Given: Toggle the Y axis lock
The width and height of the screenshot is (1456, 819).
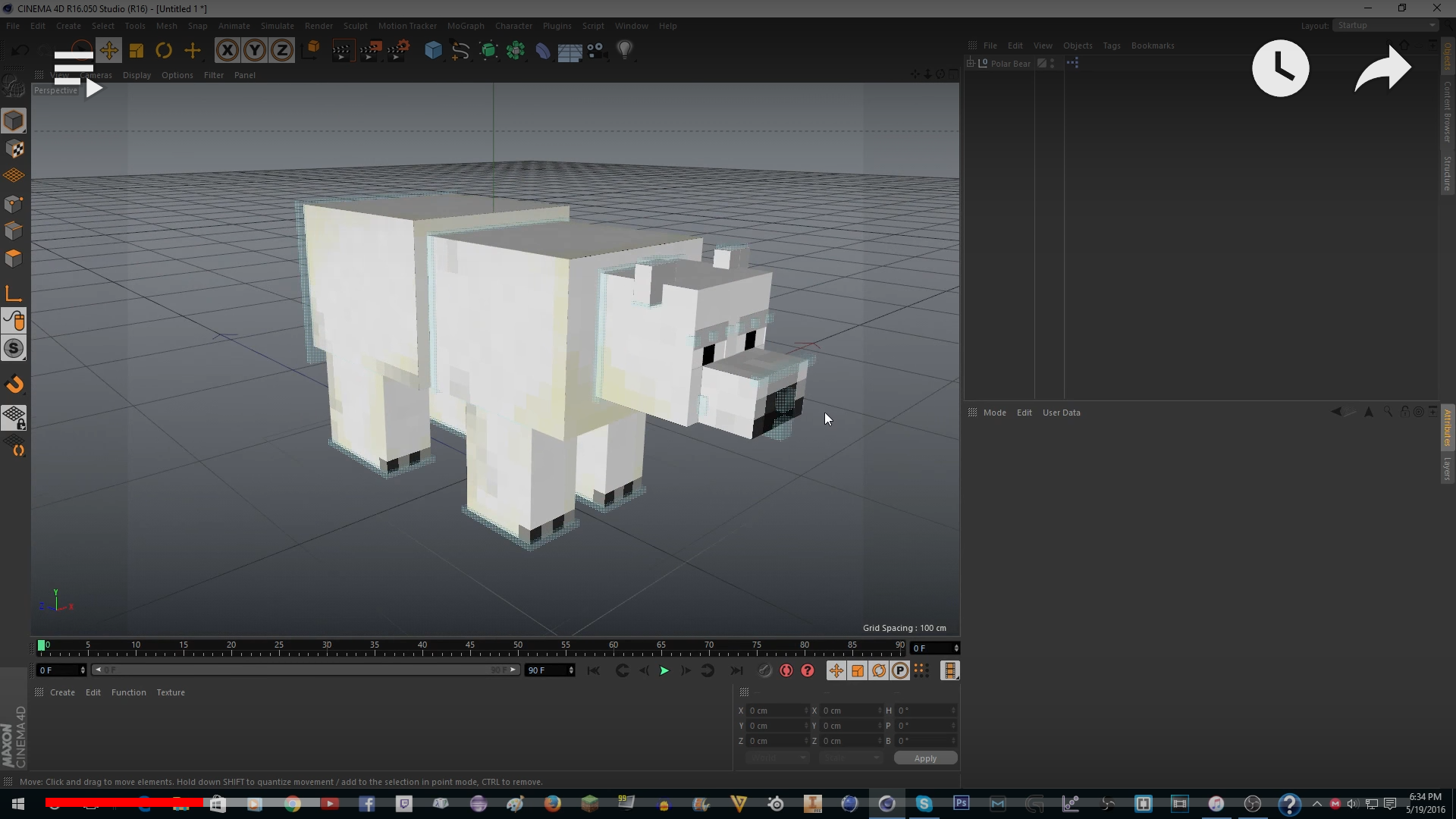Looking at the screenshot, I should [x=255, y=51].
